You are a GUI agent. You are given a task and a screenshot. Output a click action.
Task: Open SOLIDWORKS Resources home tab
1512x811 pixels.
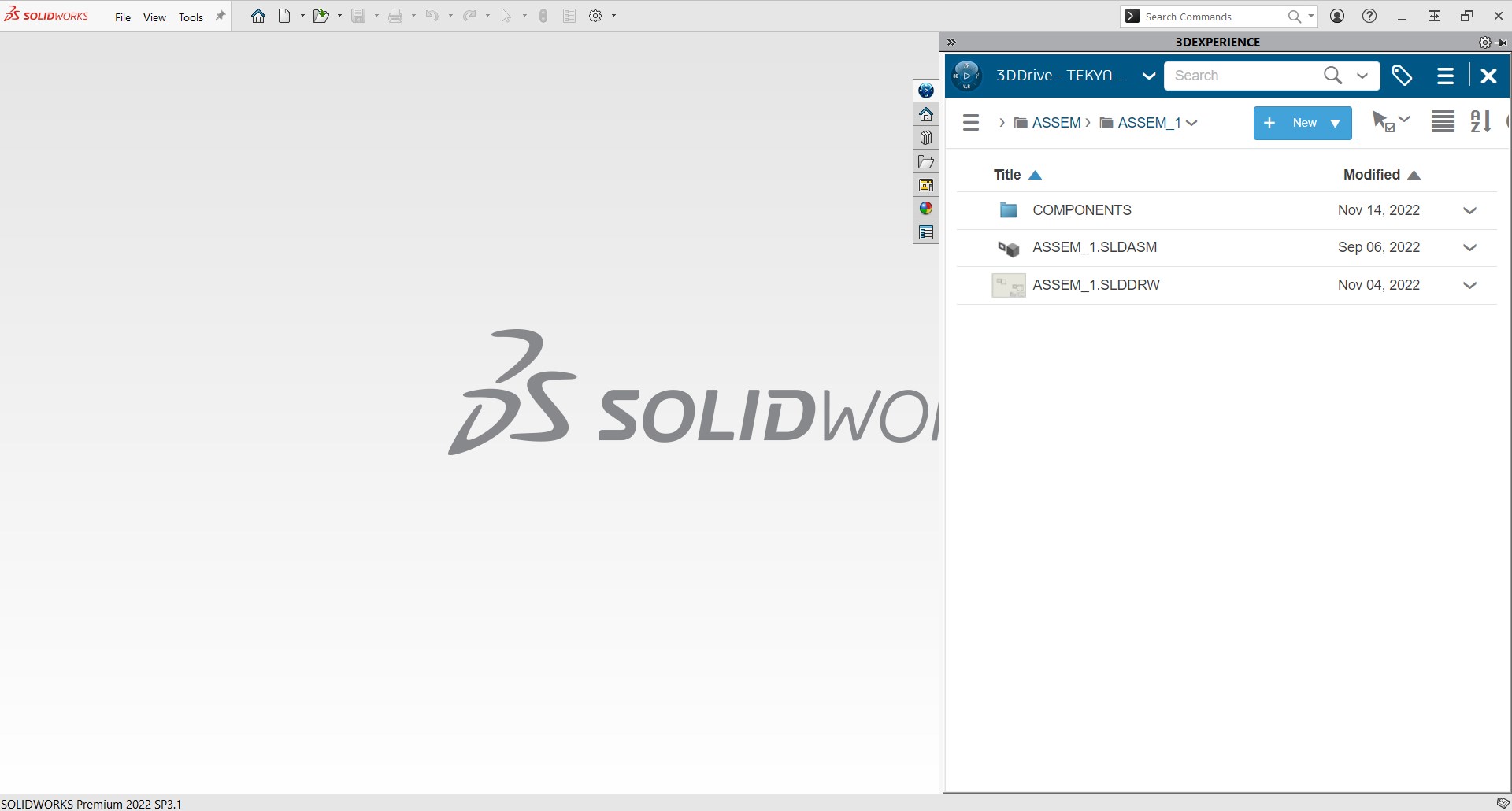click(926, 114)
